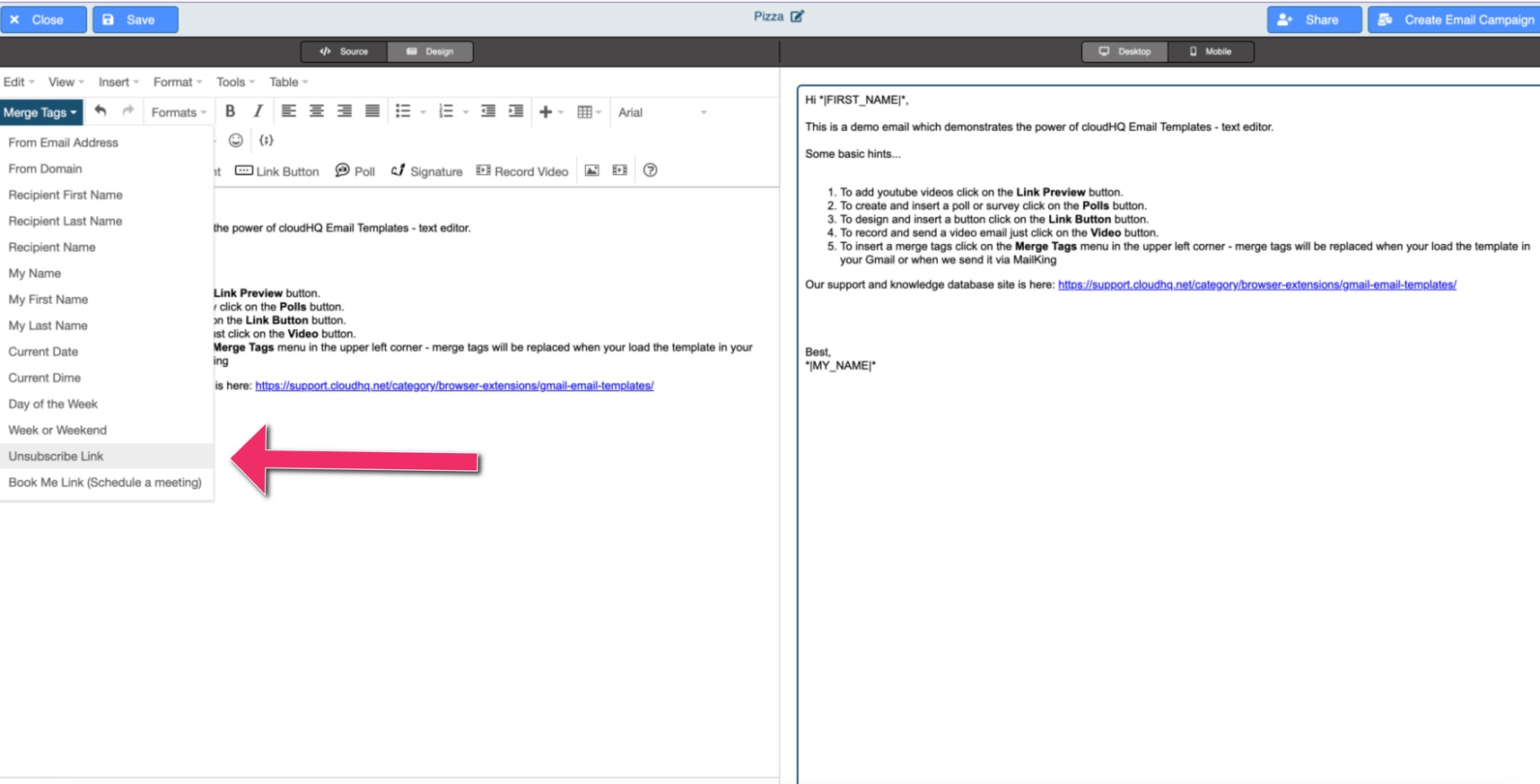Switch preview to Desktop

(x=1124, y=51)
